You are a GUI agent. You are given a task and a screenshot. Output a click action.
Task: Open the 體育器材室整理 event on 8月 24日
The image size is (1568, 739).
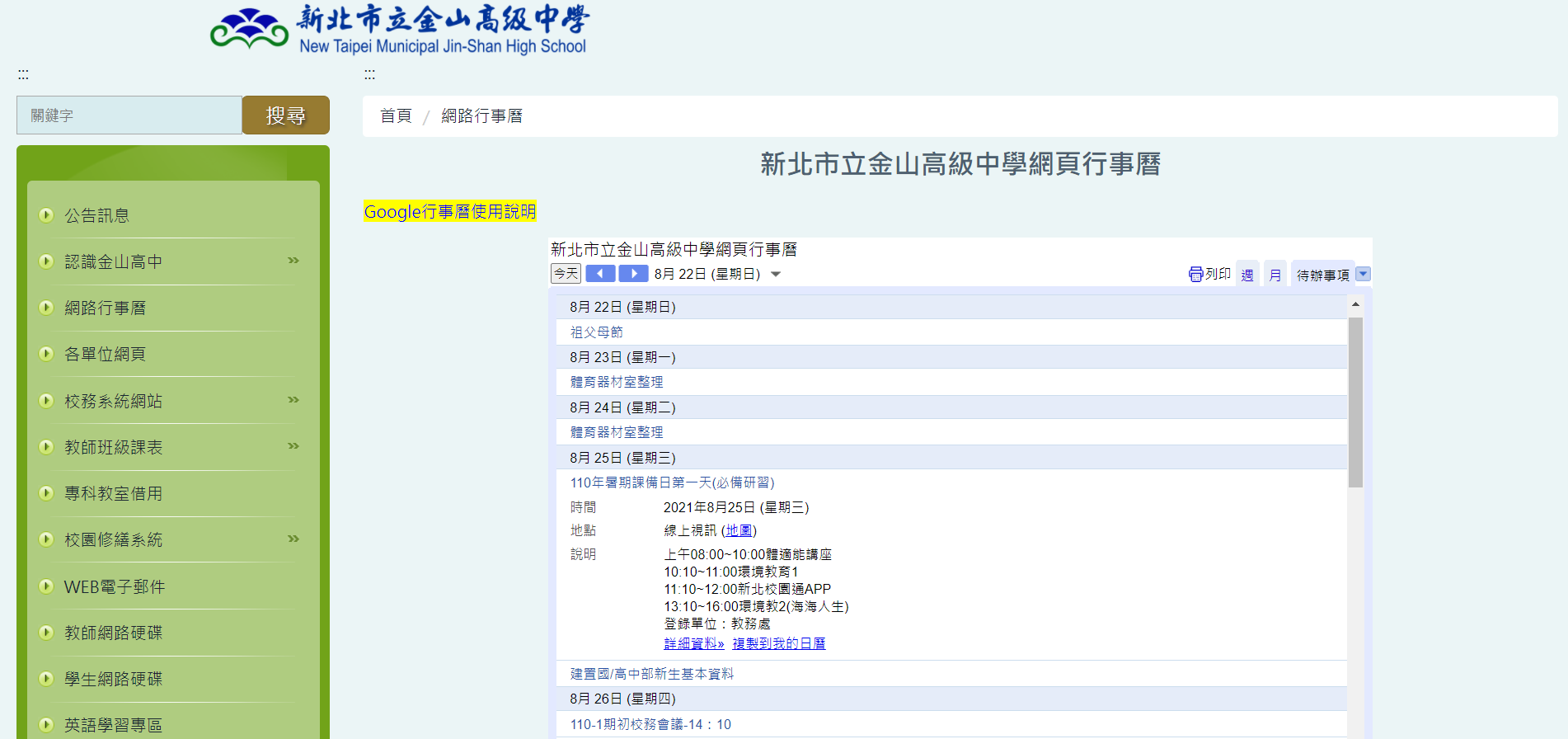pos(617,432)
